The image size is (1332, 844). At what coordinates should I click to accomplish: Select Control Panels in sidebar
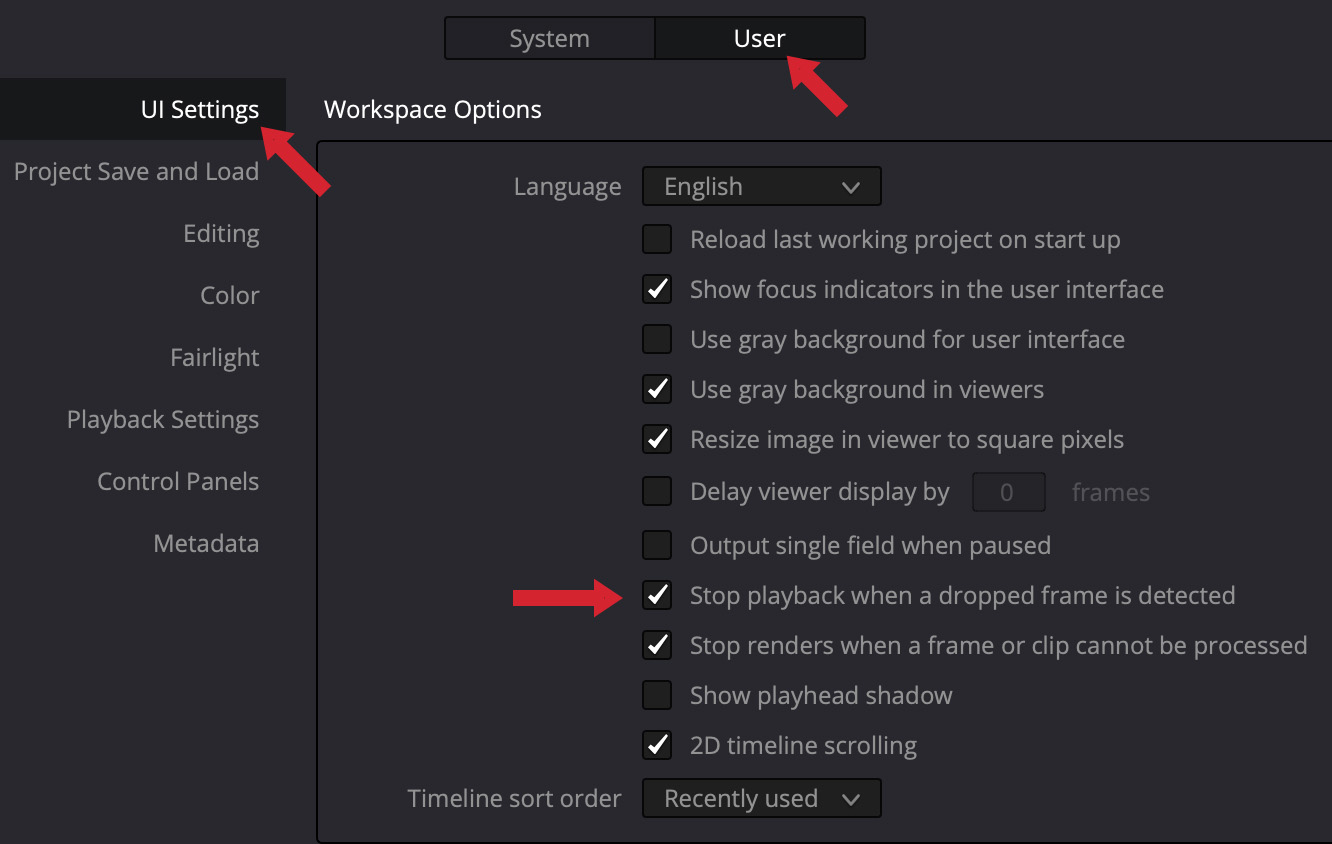[x=178, y=482]
